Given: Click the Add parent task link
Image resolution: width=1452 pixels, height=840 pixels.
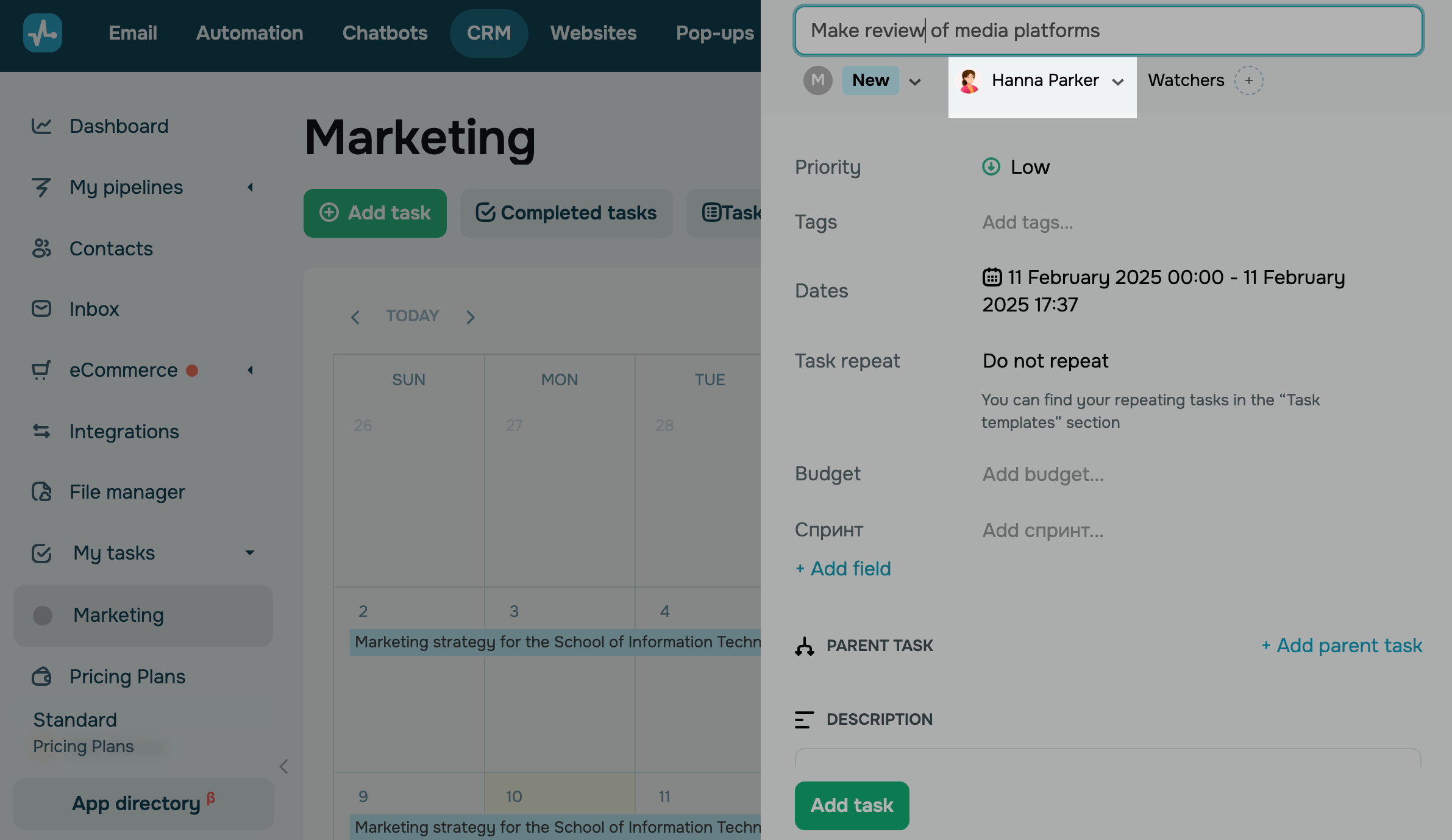Looking at the screenshot, I should click(1342, 646).
